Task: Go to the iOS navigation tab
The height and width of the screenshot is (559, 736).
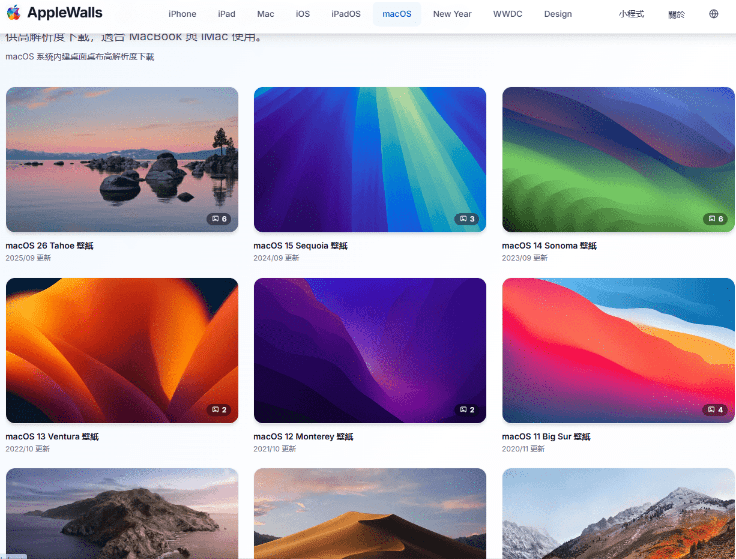Action: tap(303, 14)
